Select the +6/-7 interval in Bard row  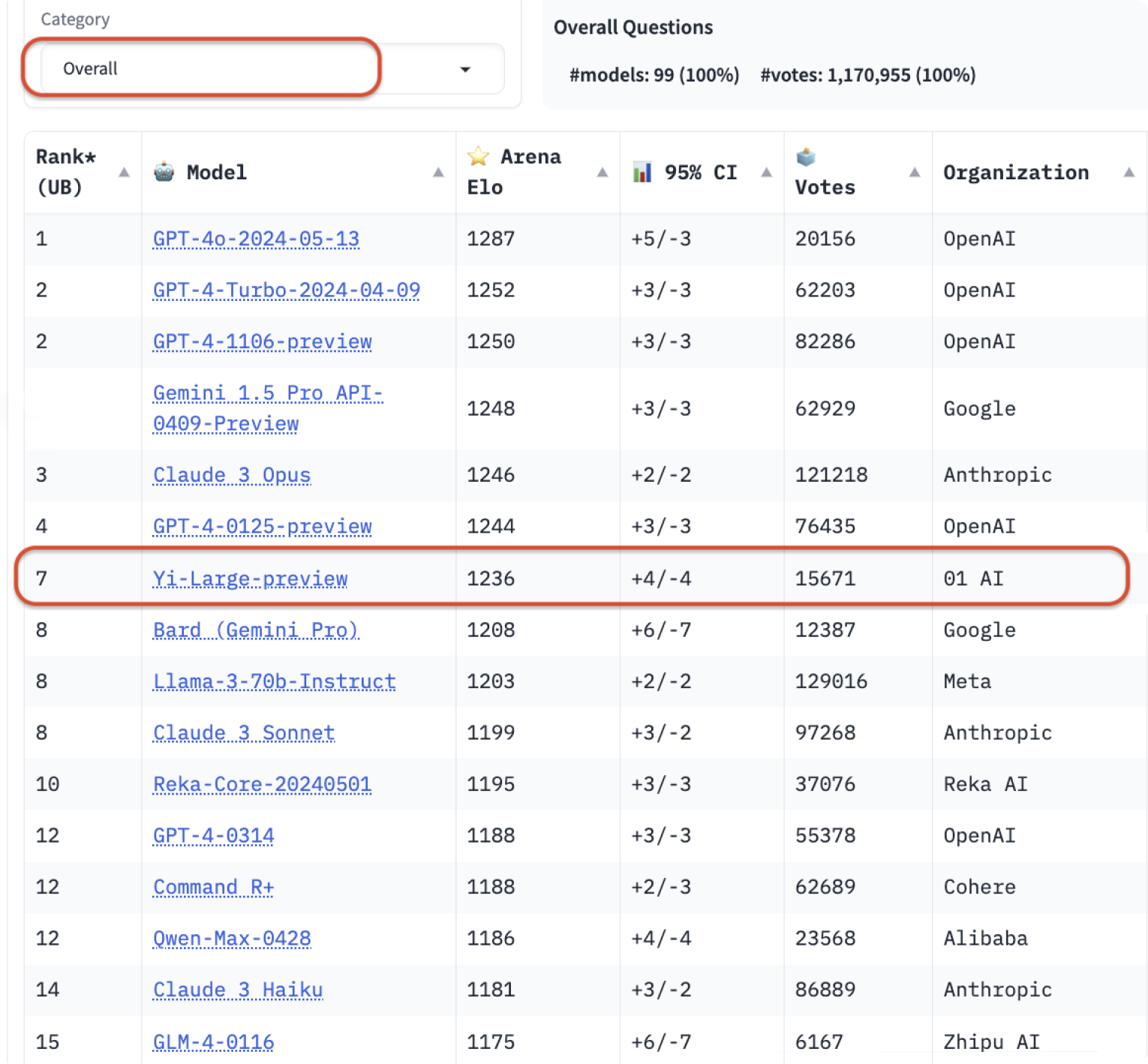661,630
